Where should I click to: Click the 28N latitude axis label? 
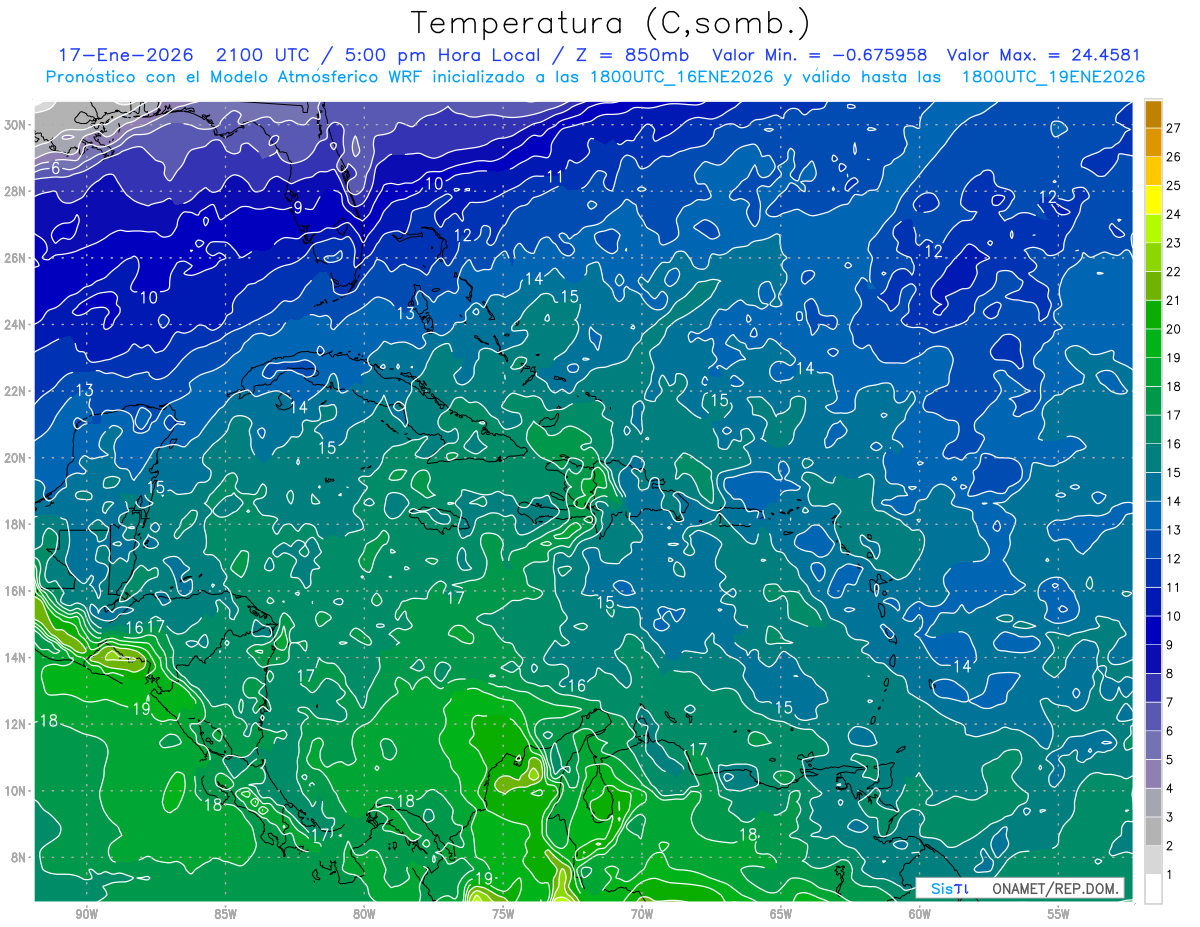pyautogui.click(x=17, y=191)
